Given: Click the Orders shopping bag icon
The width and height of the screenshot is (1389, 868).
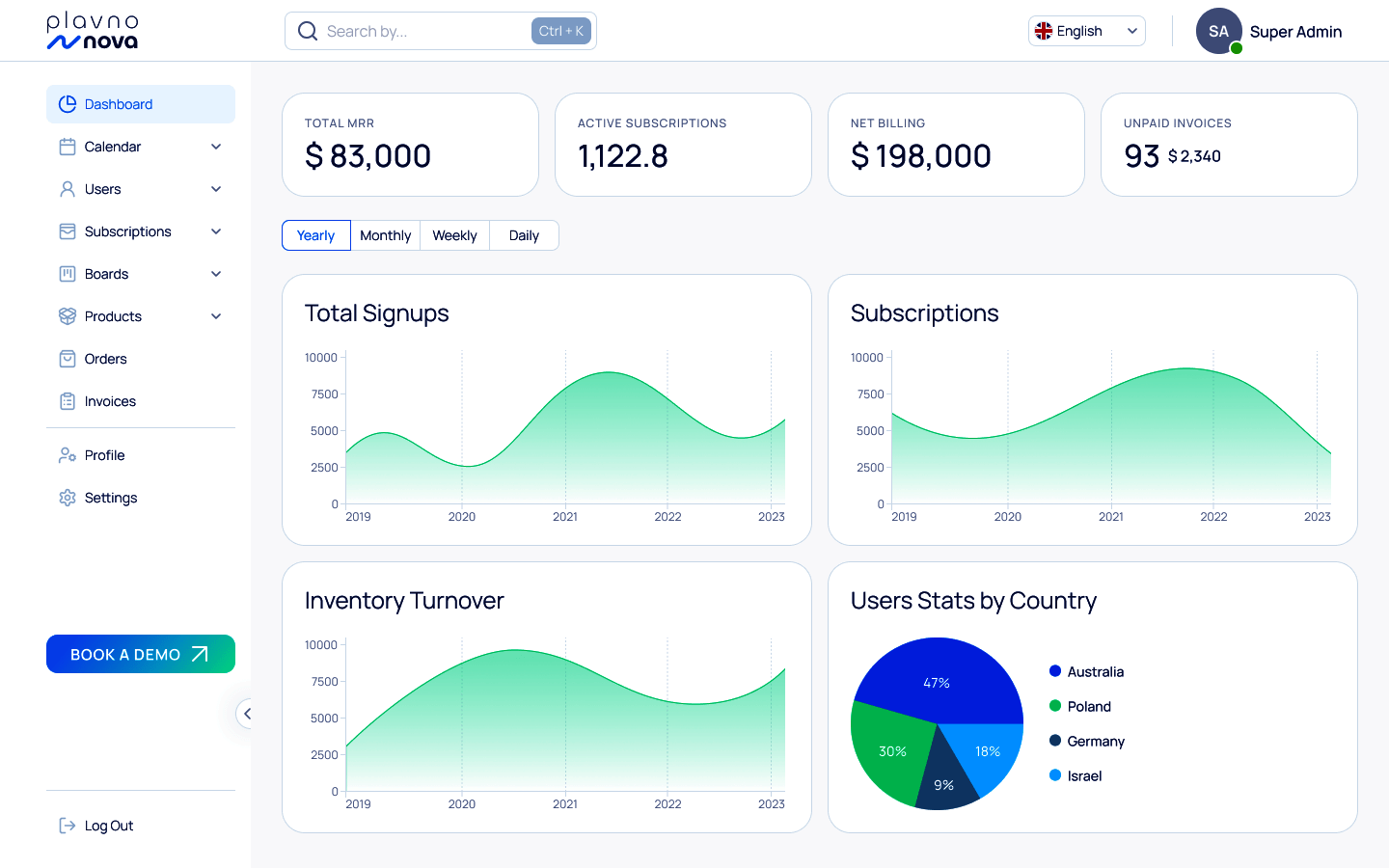Looking at the screenshot, I should click(68, 359).
